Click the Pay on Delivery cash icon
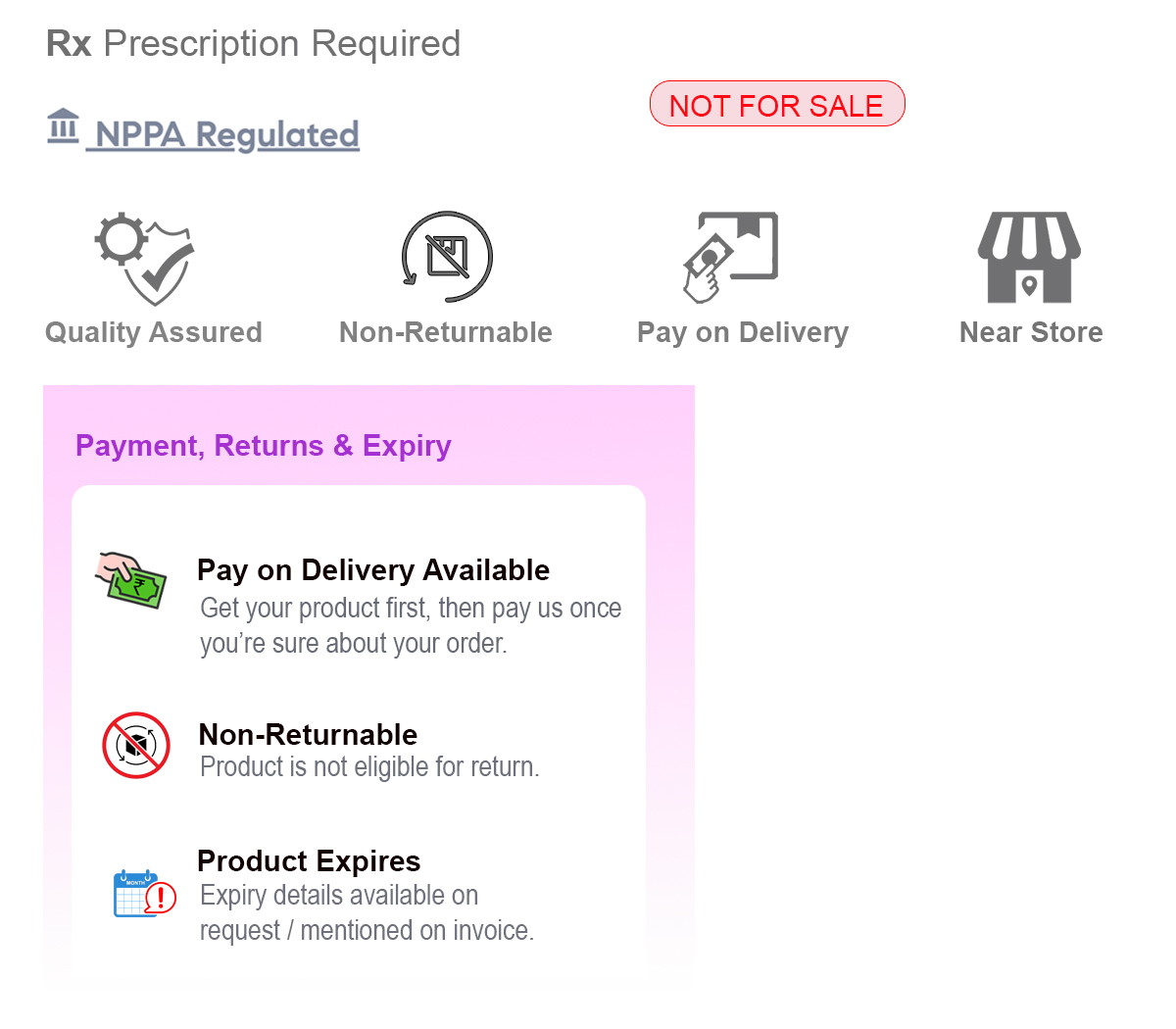Screen dimensions: 1176x1029 point(730,257)
